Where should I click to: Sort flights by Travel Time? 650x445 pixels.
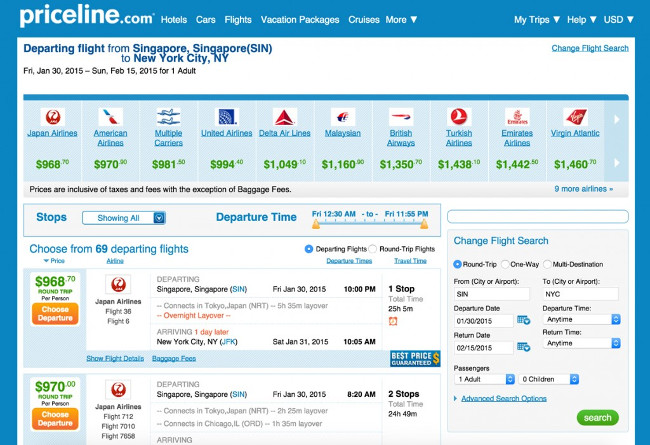click(410, 261)
